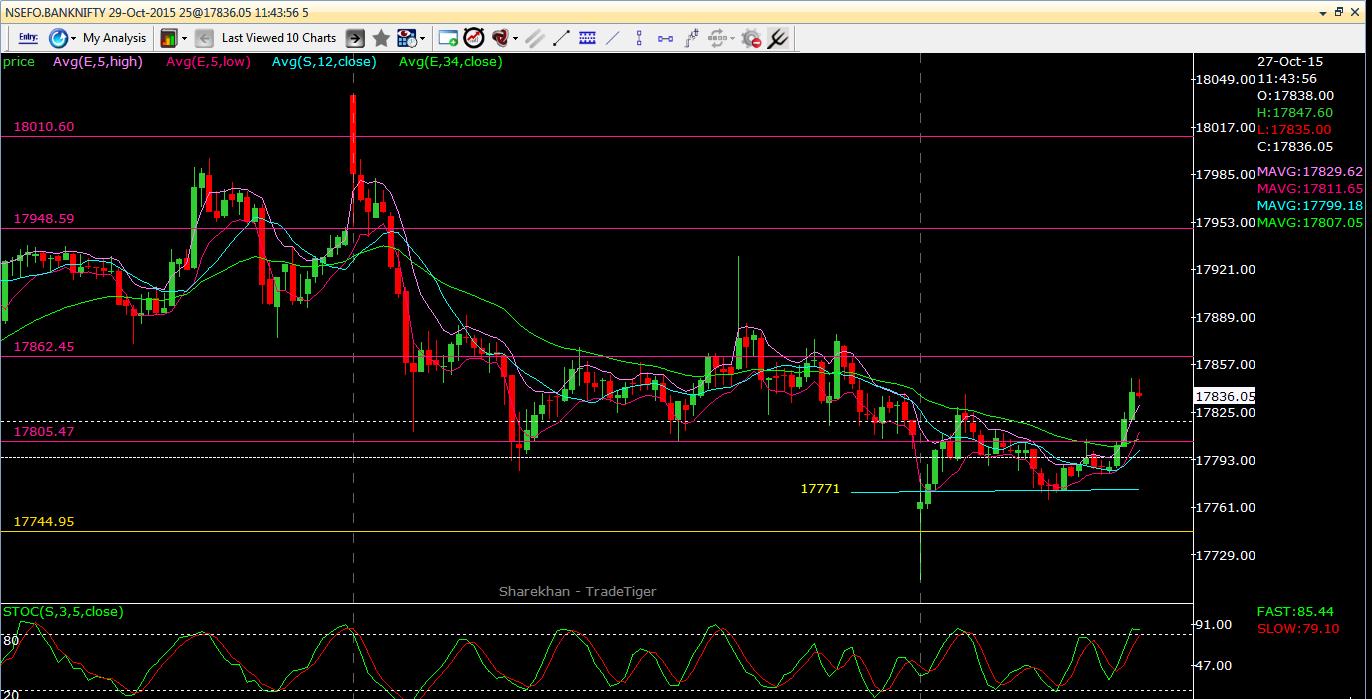Toggle the Avg(S,12,close) moving average legend

pyautogui.click(x=322, y=61)
